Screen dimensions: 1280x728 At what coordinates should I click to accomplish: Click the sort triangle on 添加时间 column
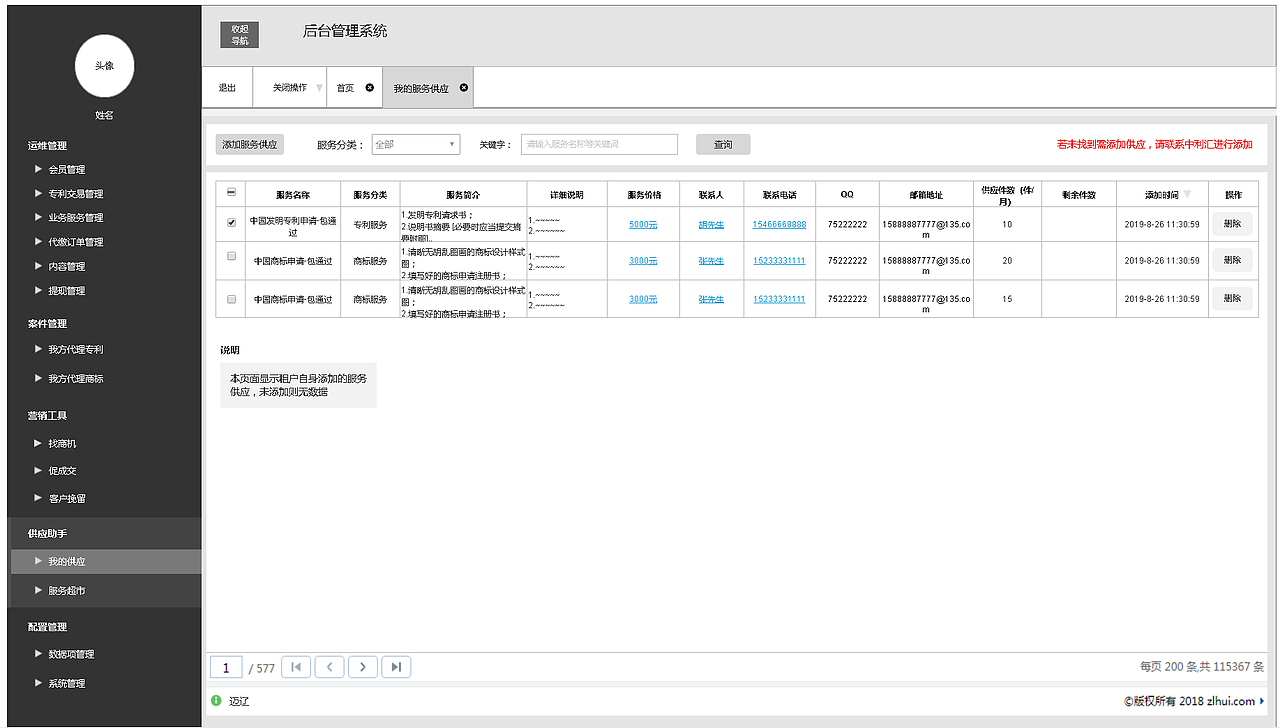[x=1189, y=194]
